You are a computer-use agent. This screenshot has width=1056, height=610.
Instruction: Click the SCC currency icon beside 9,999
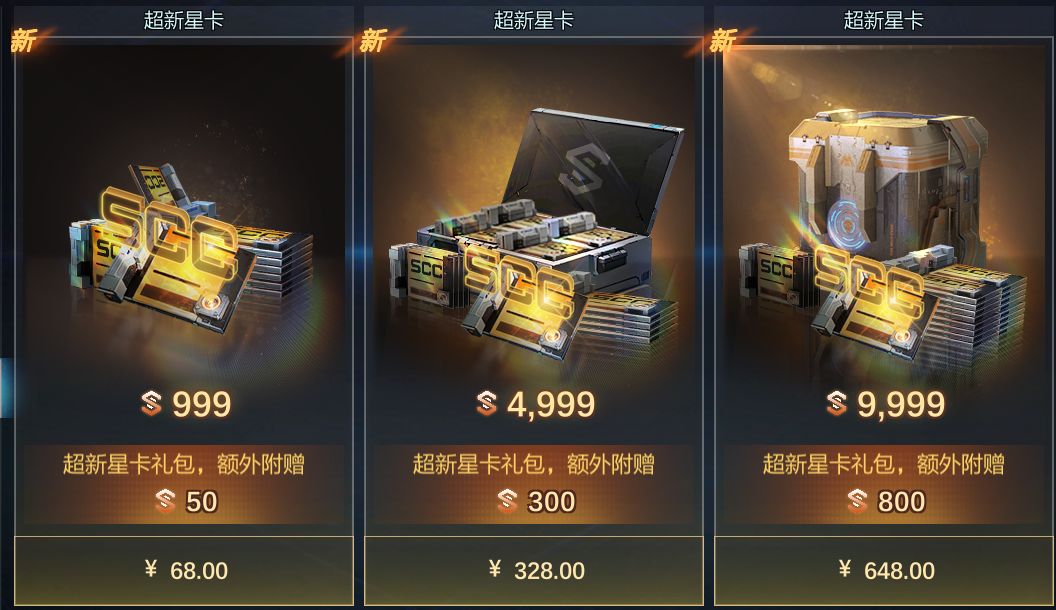836,403
